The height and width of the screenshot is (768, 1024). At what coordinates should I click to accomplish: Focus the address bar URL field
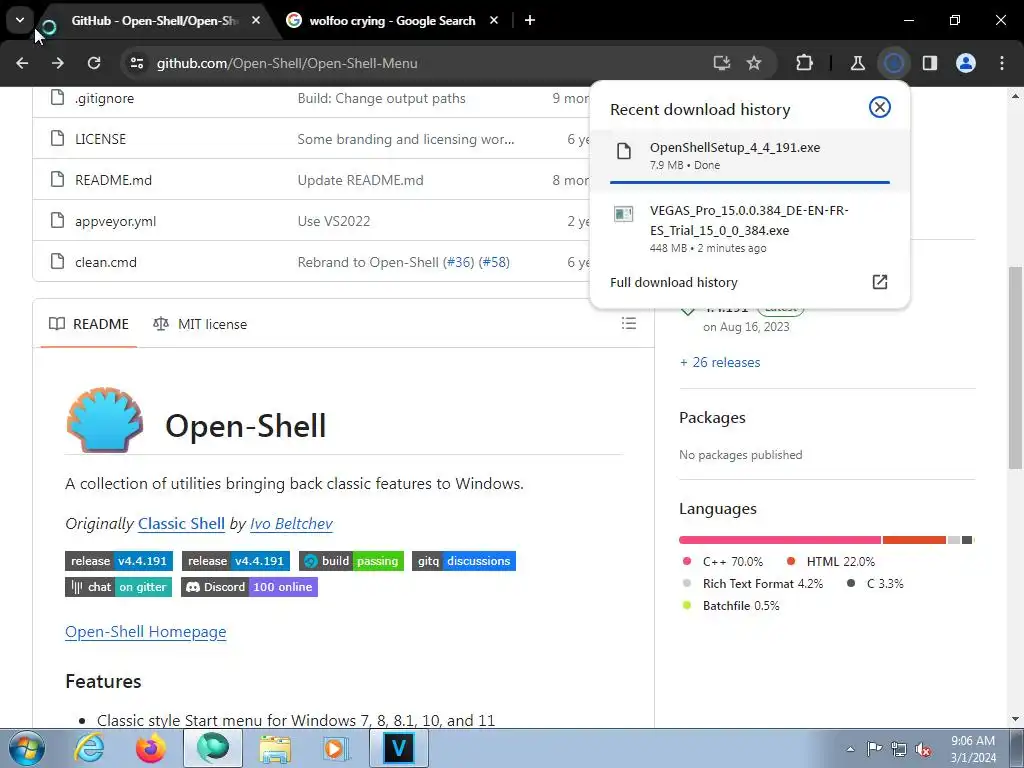418,63
